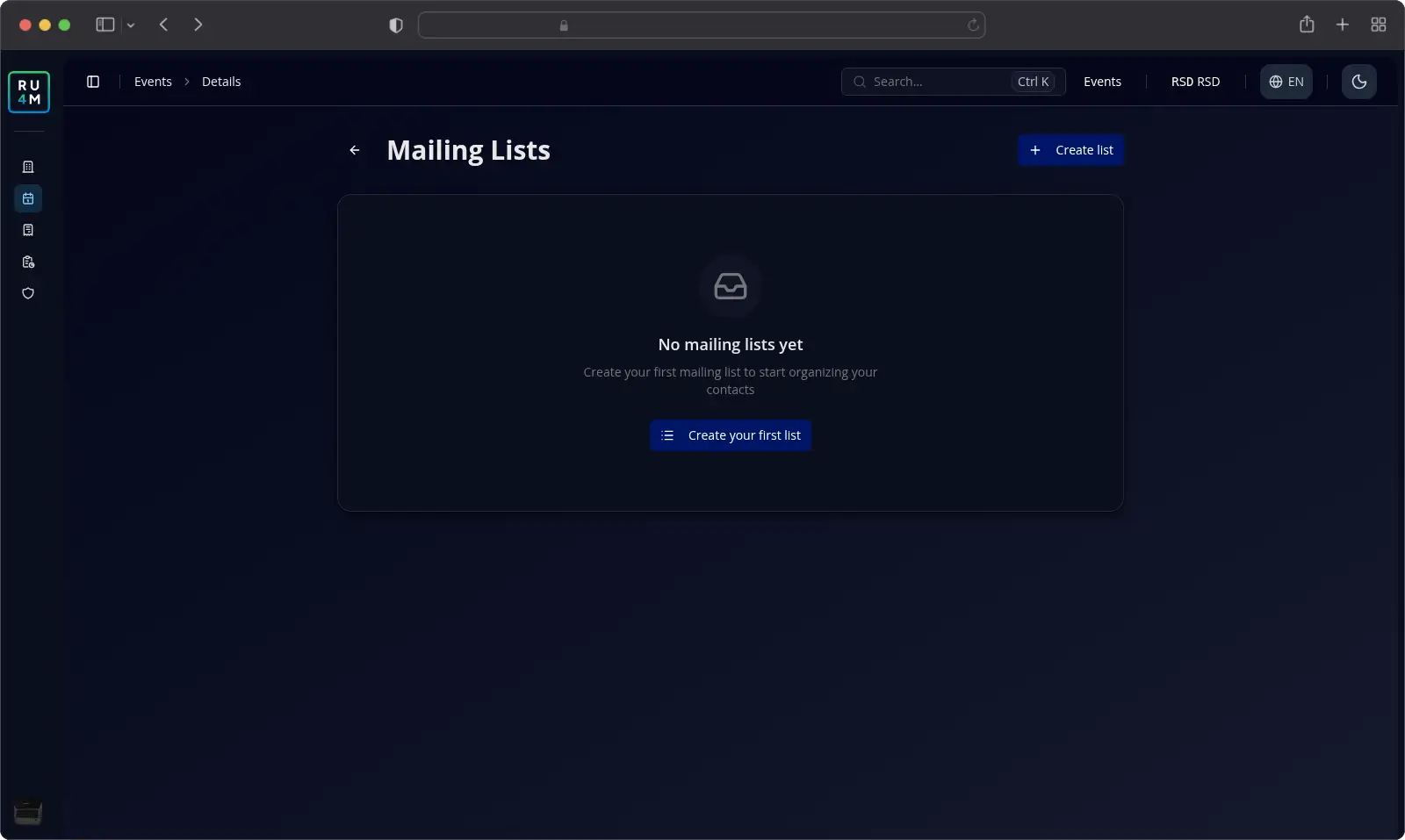Click the thumbnail icon at sidebar bottom
Image resolution: width=1405 pixels, height=840 pixels.
tap(28, 813)
